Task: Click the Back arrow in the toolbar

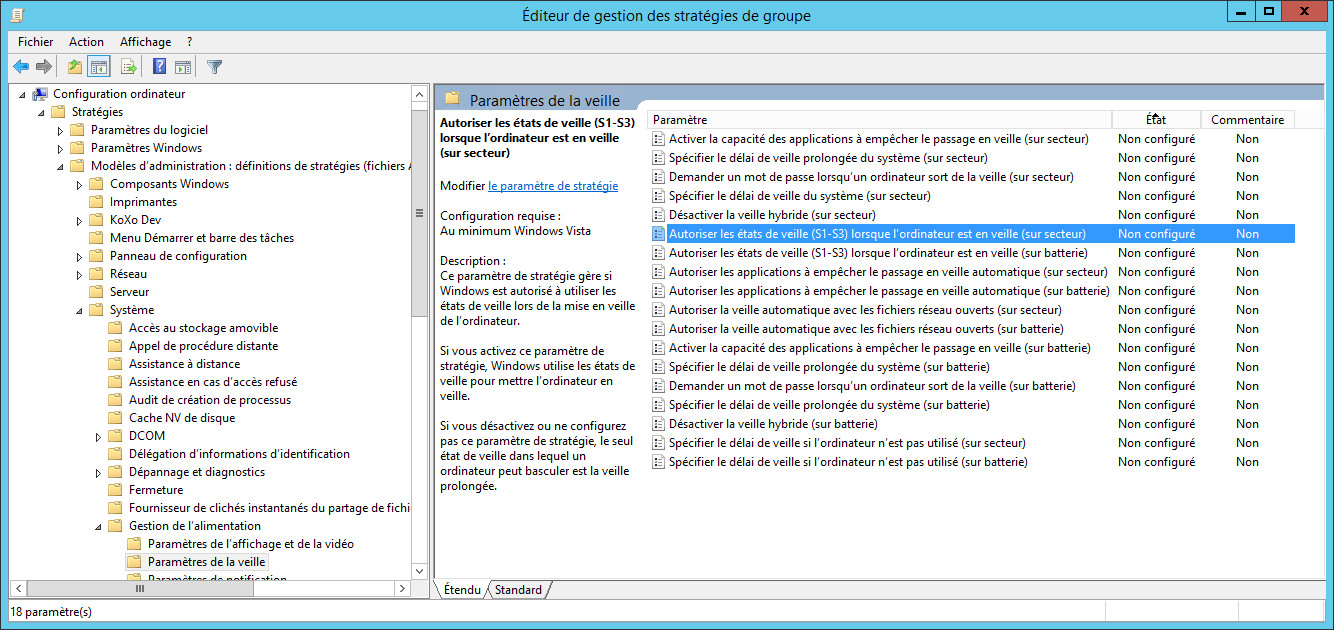Action: pos(21,67)
